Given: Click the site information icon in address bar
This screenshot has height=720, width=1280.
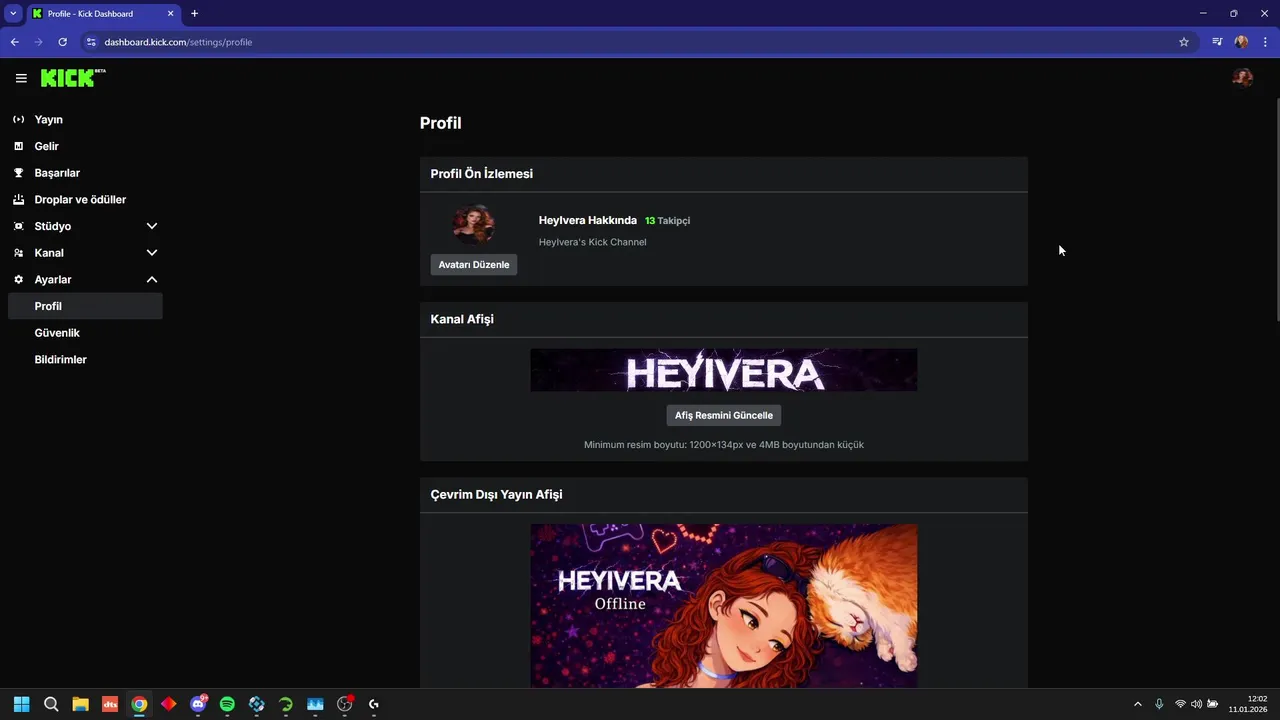Looking at the screenshot, I should coord(91,42).
